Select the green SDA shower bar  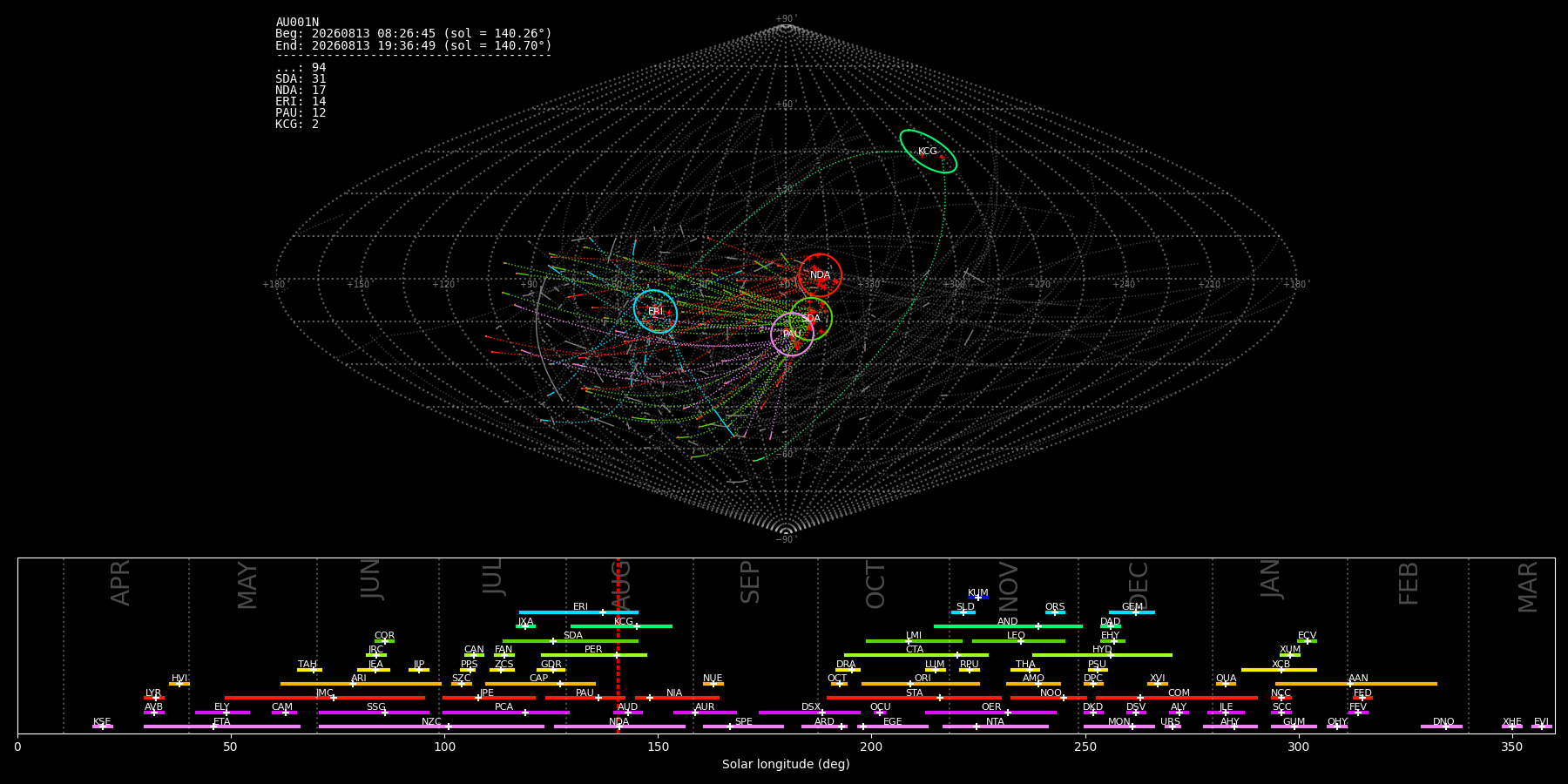click(x=571, y=641)
